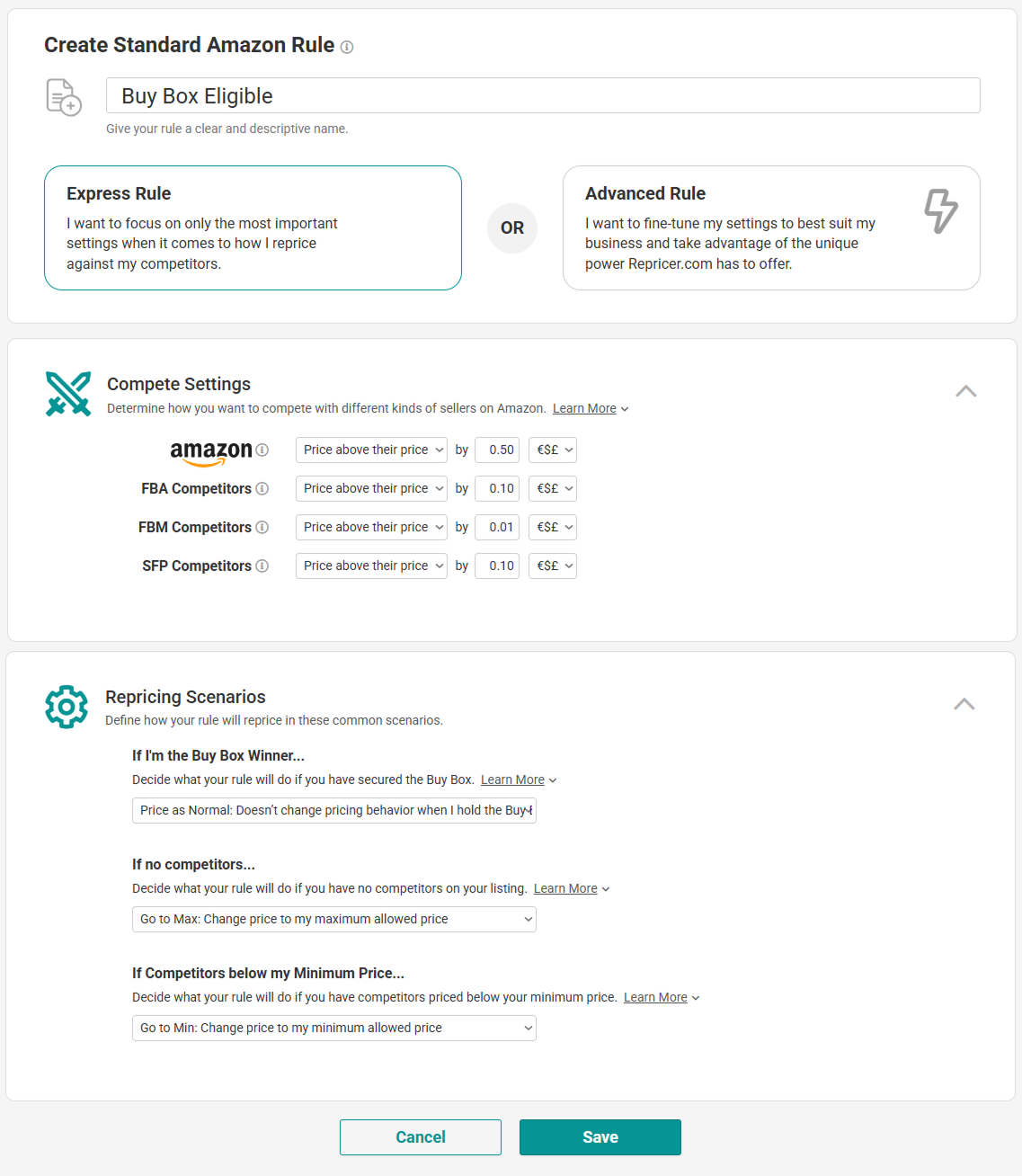Click SFP Competitors info icon
This screenshot has height=1176, width=1022.
coord(262,566)
